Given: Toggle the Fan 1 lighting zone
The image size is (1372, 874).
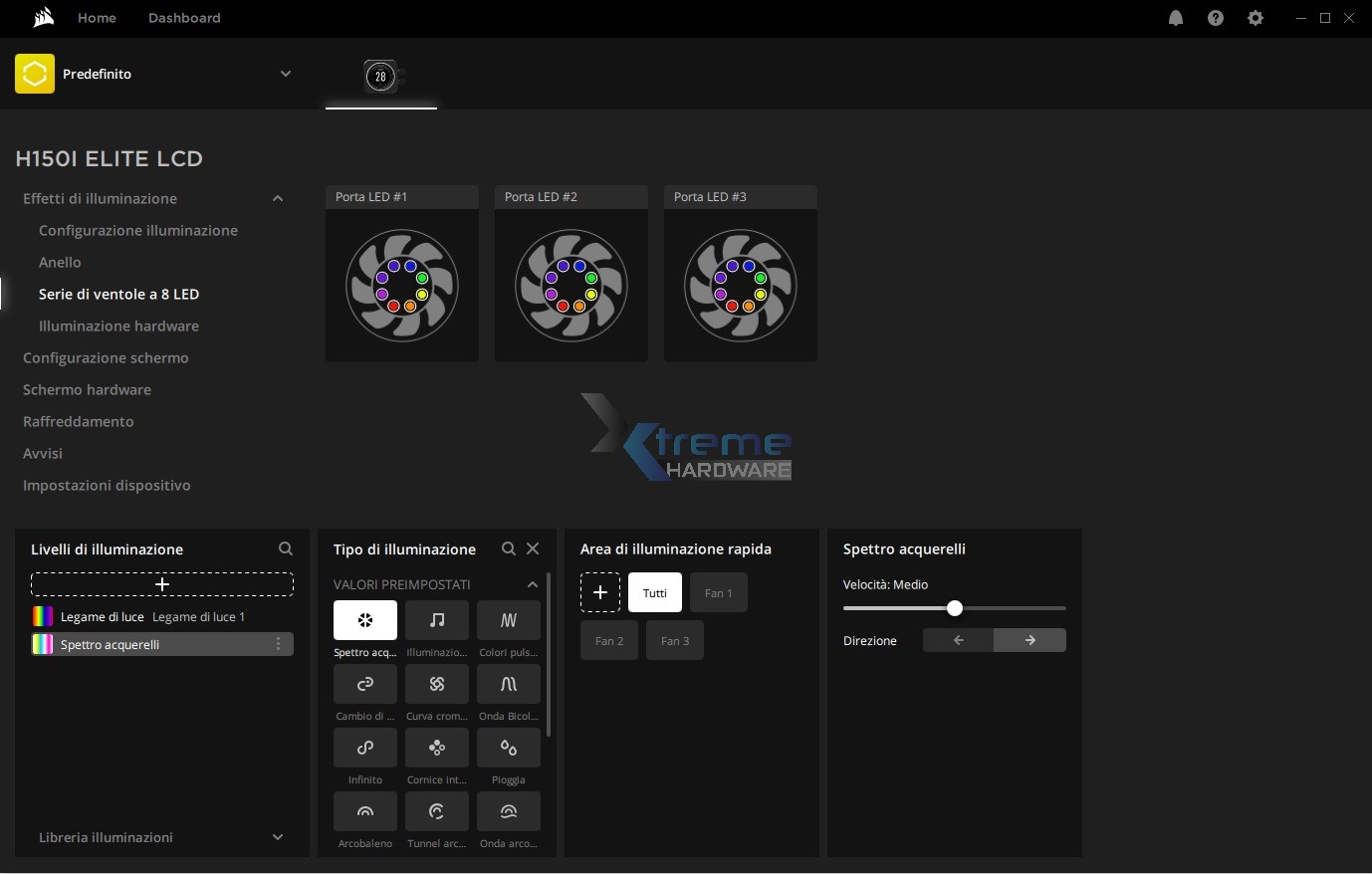Looking at the screenshot, I should tap(718, 592).
